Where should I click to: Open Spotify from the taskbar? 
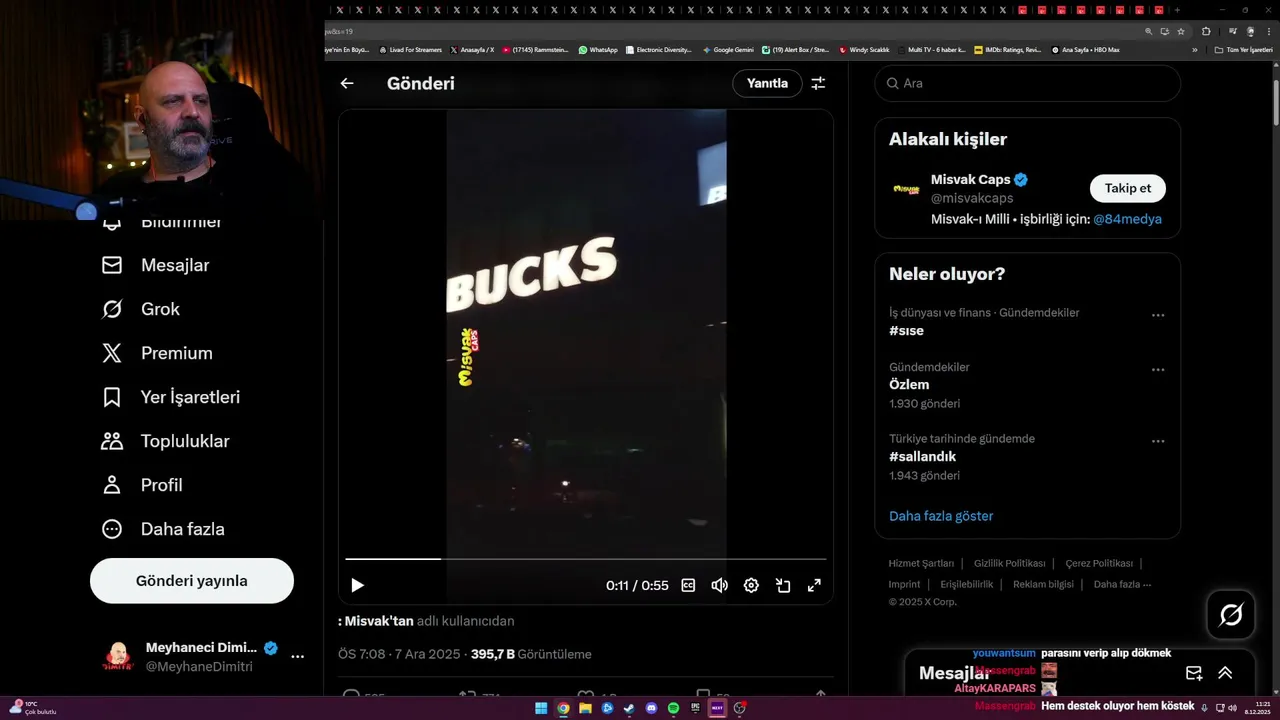[x=673, y=708]
